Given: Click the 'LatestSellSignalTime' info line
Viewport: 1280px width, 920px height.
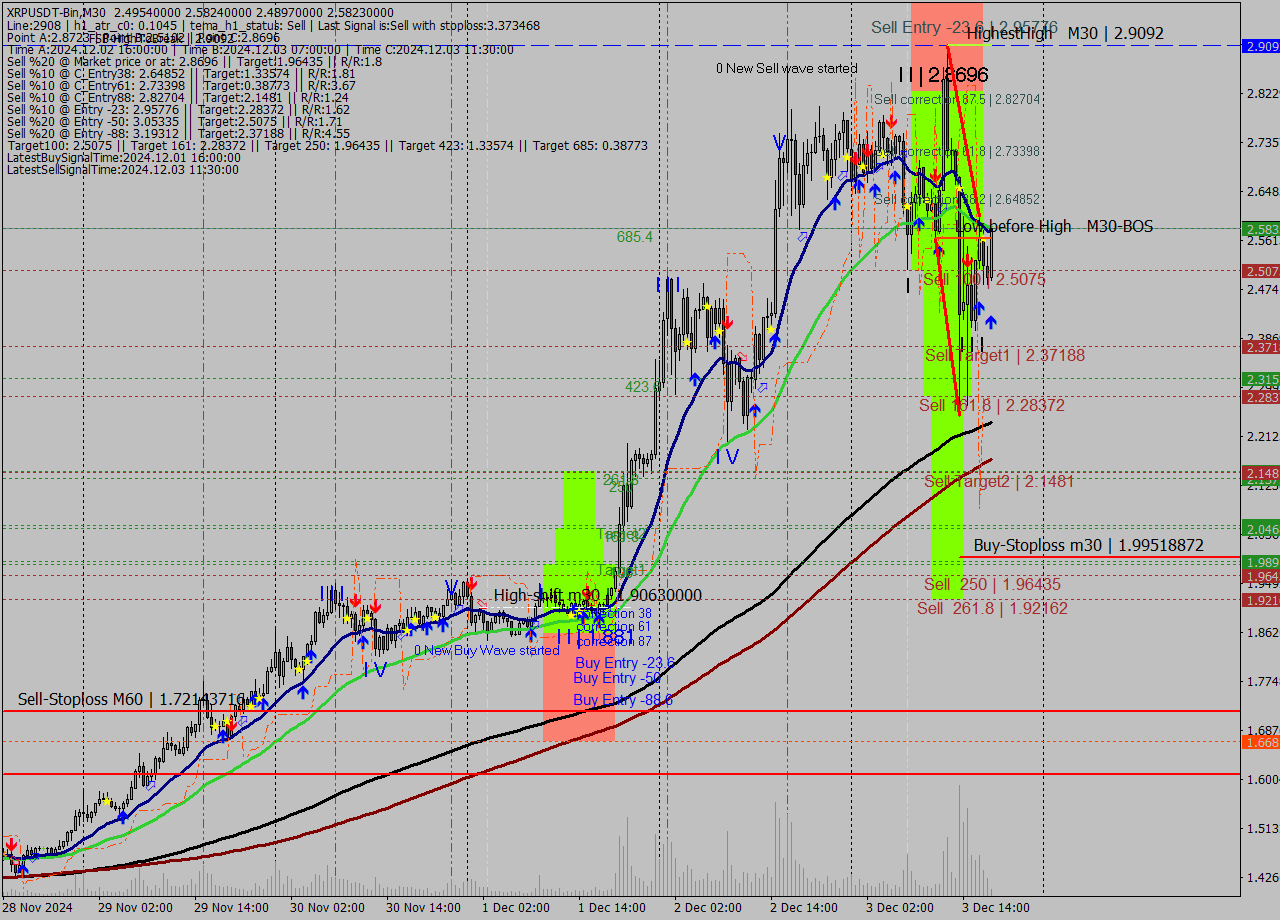Looking at the screenshot, I should point(123,170).
